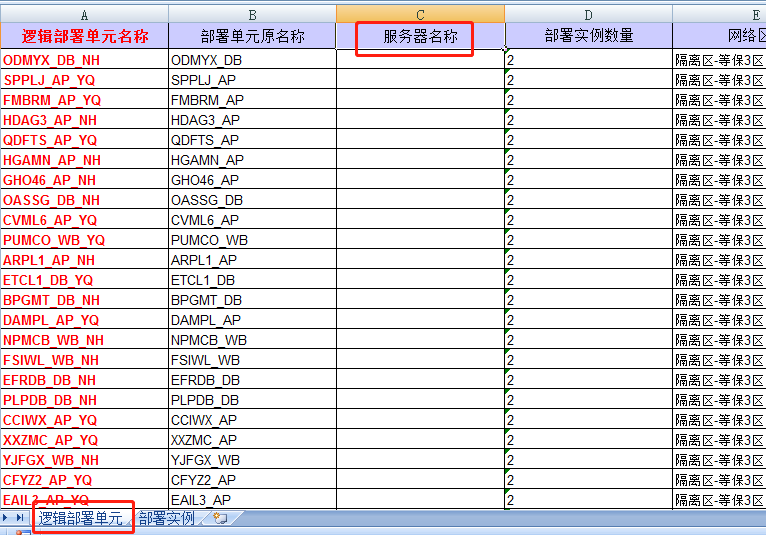Select cell CCIWX_AP_YQ
The image size is (766, 535).
point(85,420)
